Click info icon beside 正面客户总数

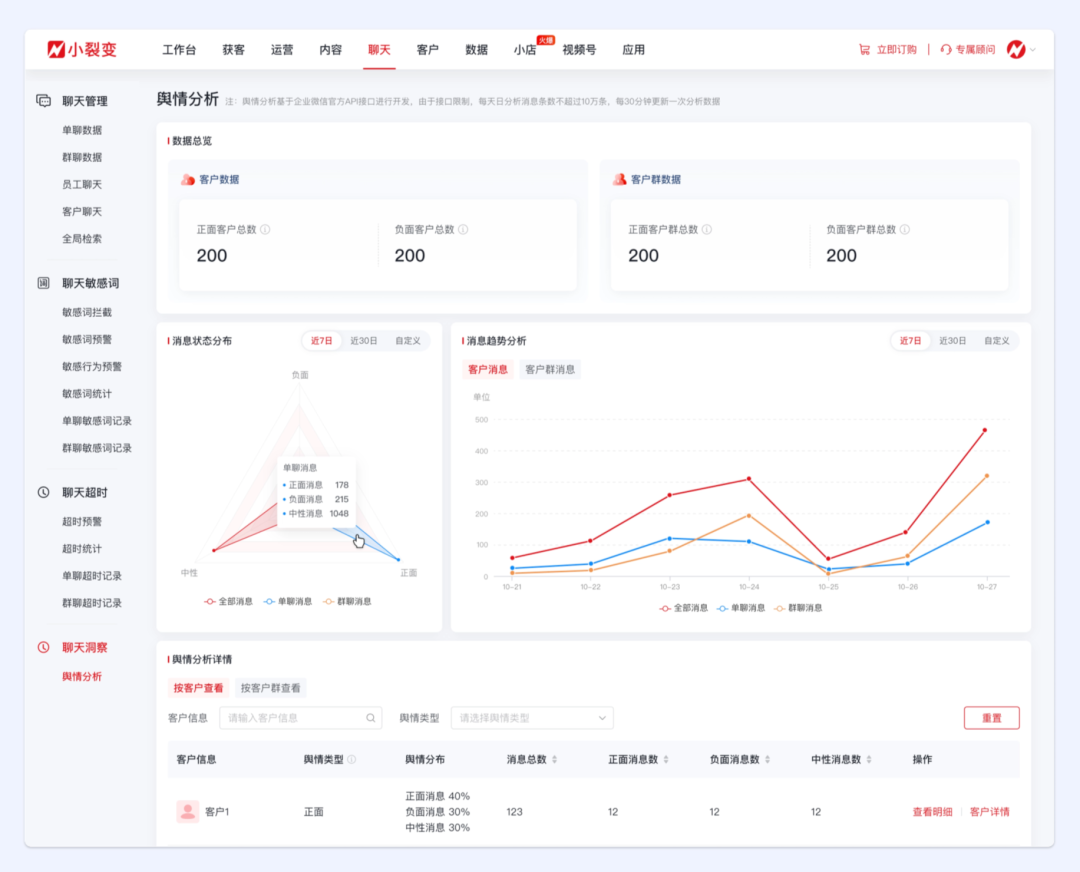tap(265, 229)
